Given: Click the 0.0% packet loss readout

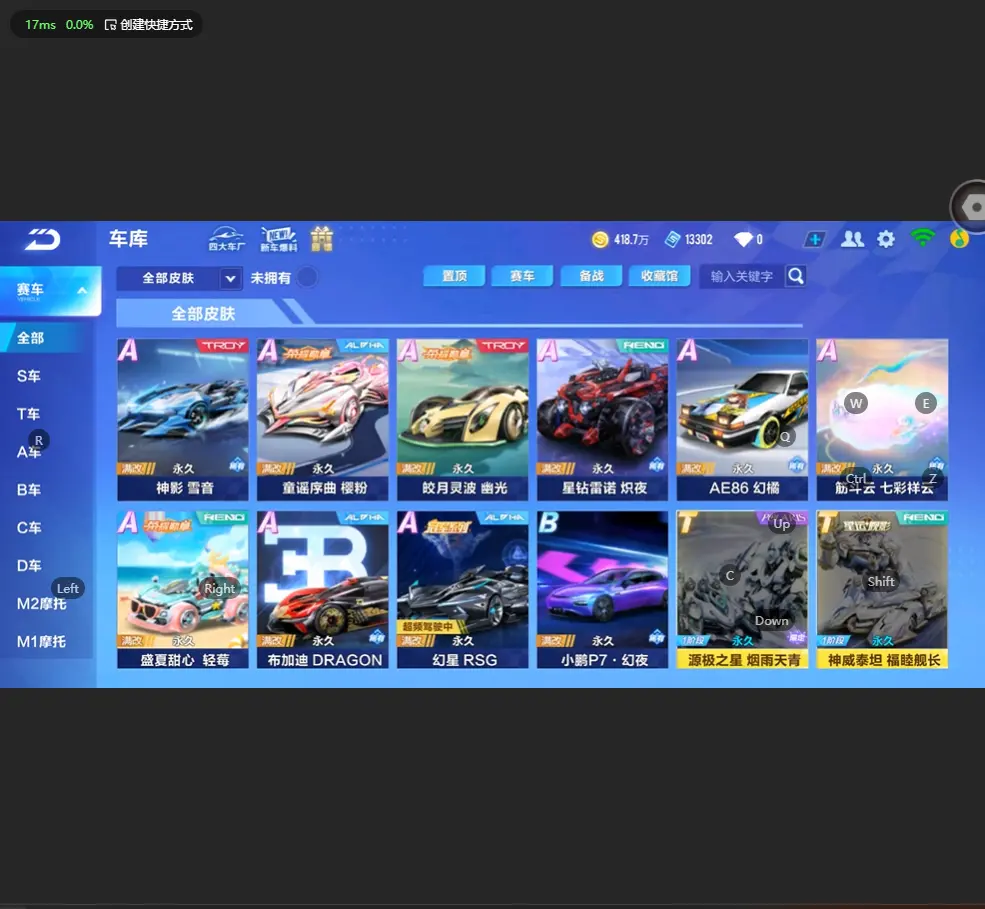Looking at the screenshot, I should point(79,24).
